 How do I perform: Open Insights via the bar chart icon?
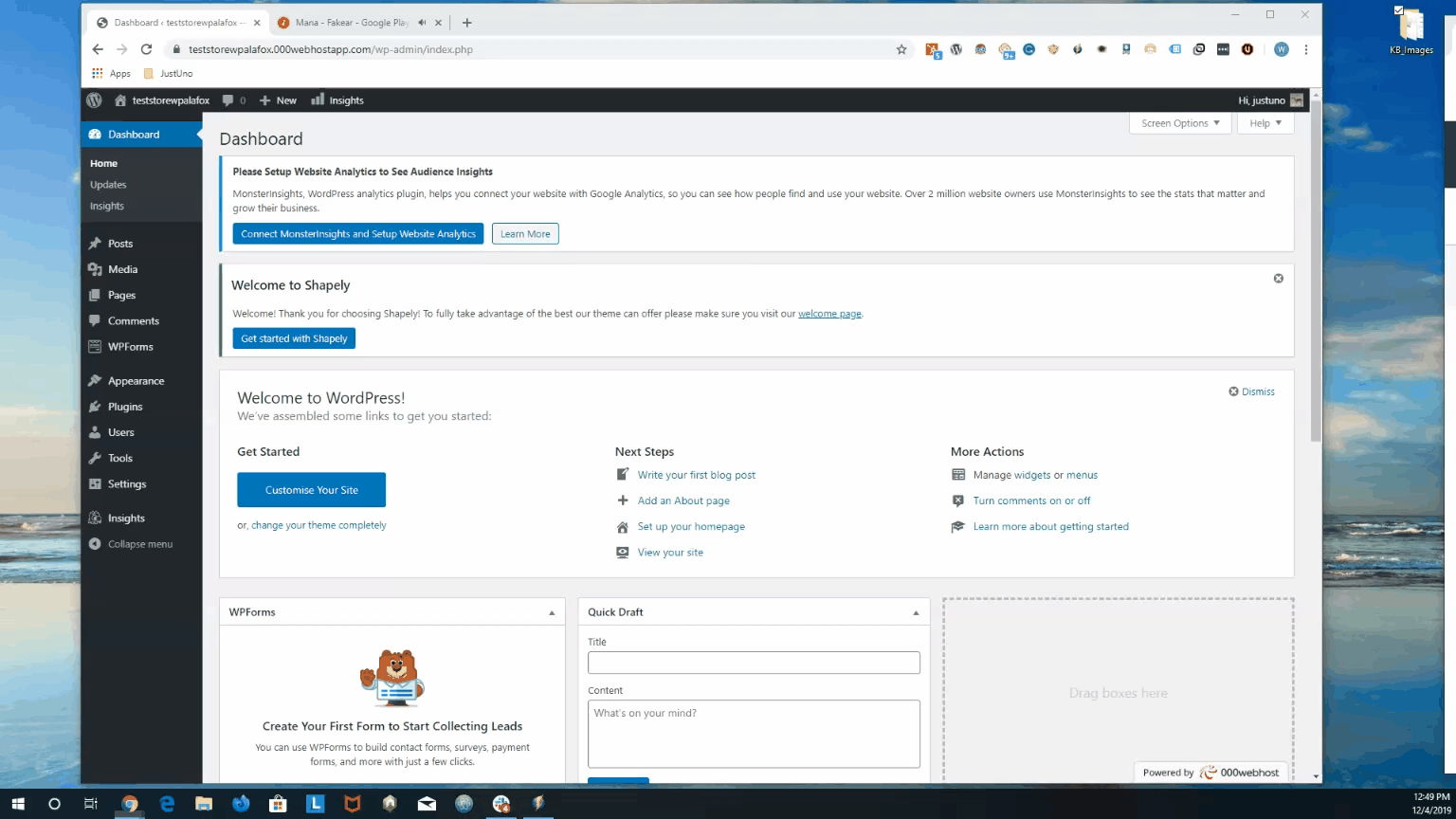pos(317,100)
